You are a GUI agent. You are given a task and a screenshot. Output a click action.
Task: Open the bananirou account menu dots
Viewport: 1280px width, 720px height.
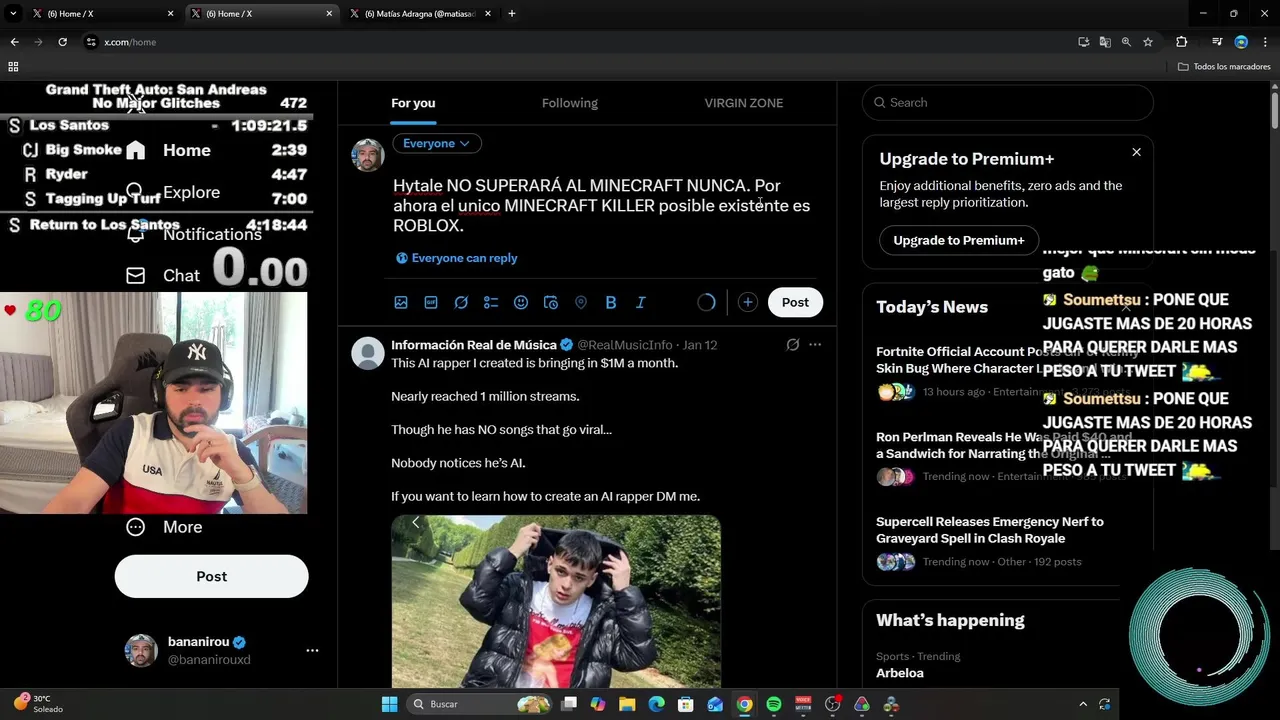coord(312,650)
